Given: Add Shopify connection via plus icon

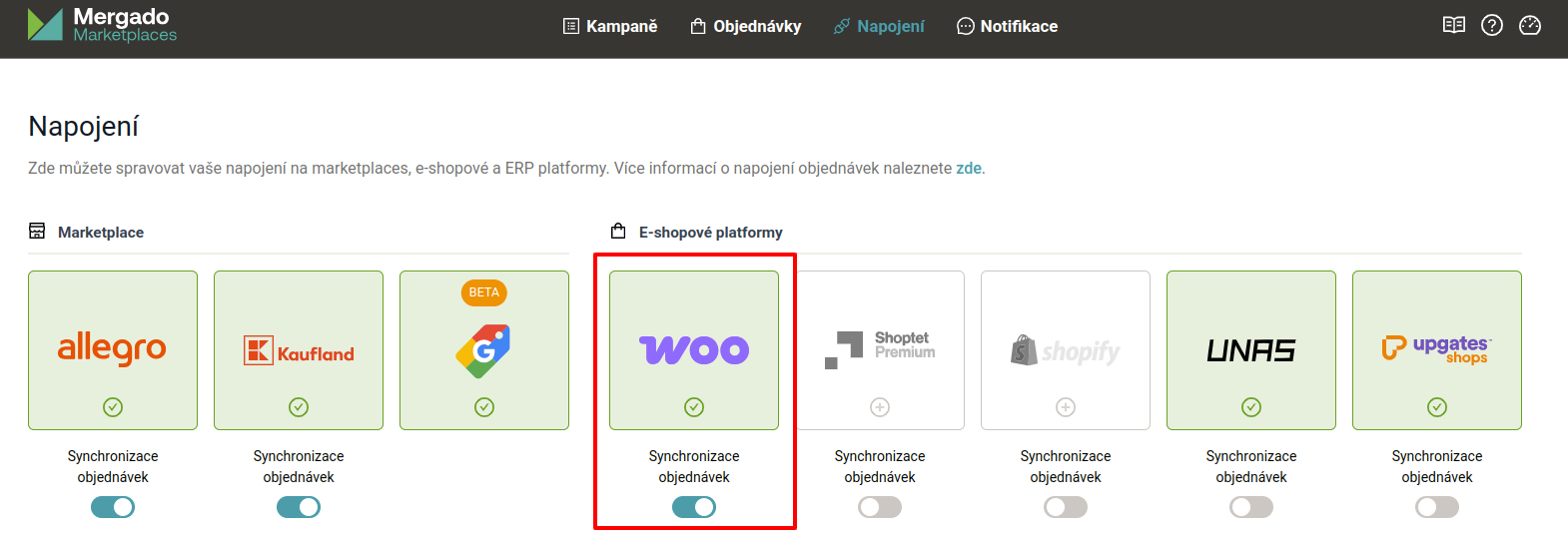Looking at the screenshot, I should point(1066,407).
